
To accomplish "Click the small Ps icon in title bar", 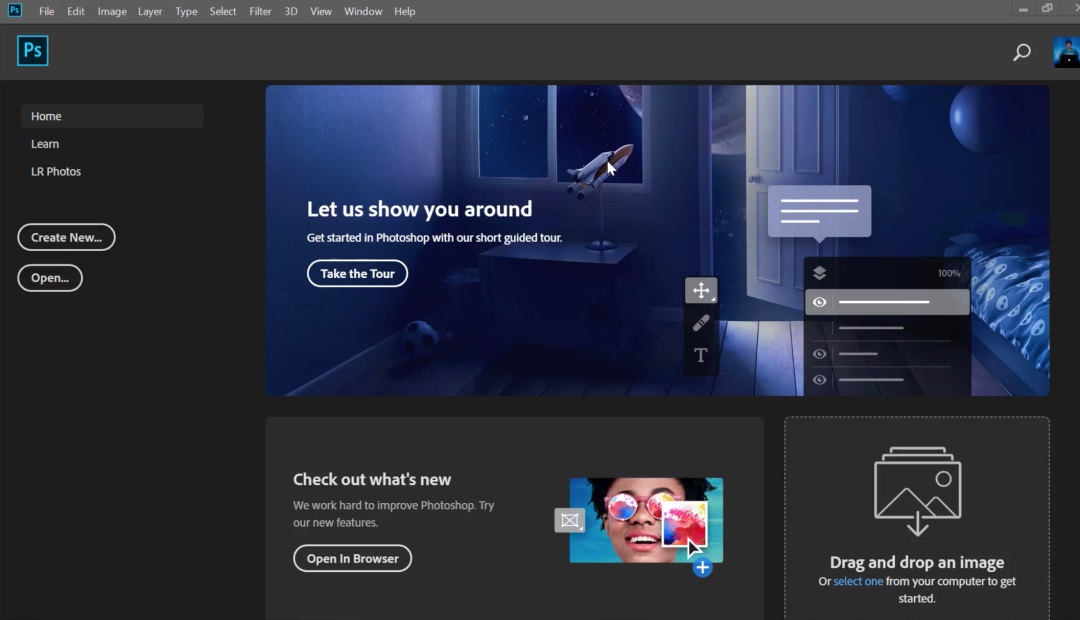I will click(x=14, y=10).
